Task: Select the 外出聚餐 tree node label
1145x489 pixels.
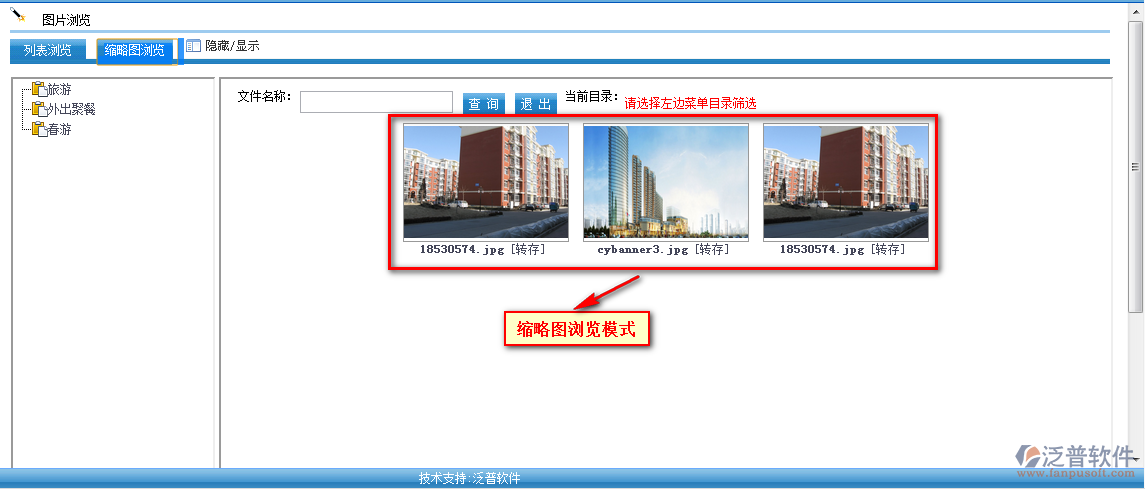Action: (x=72, y=110)
